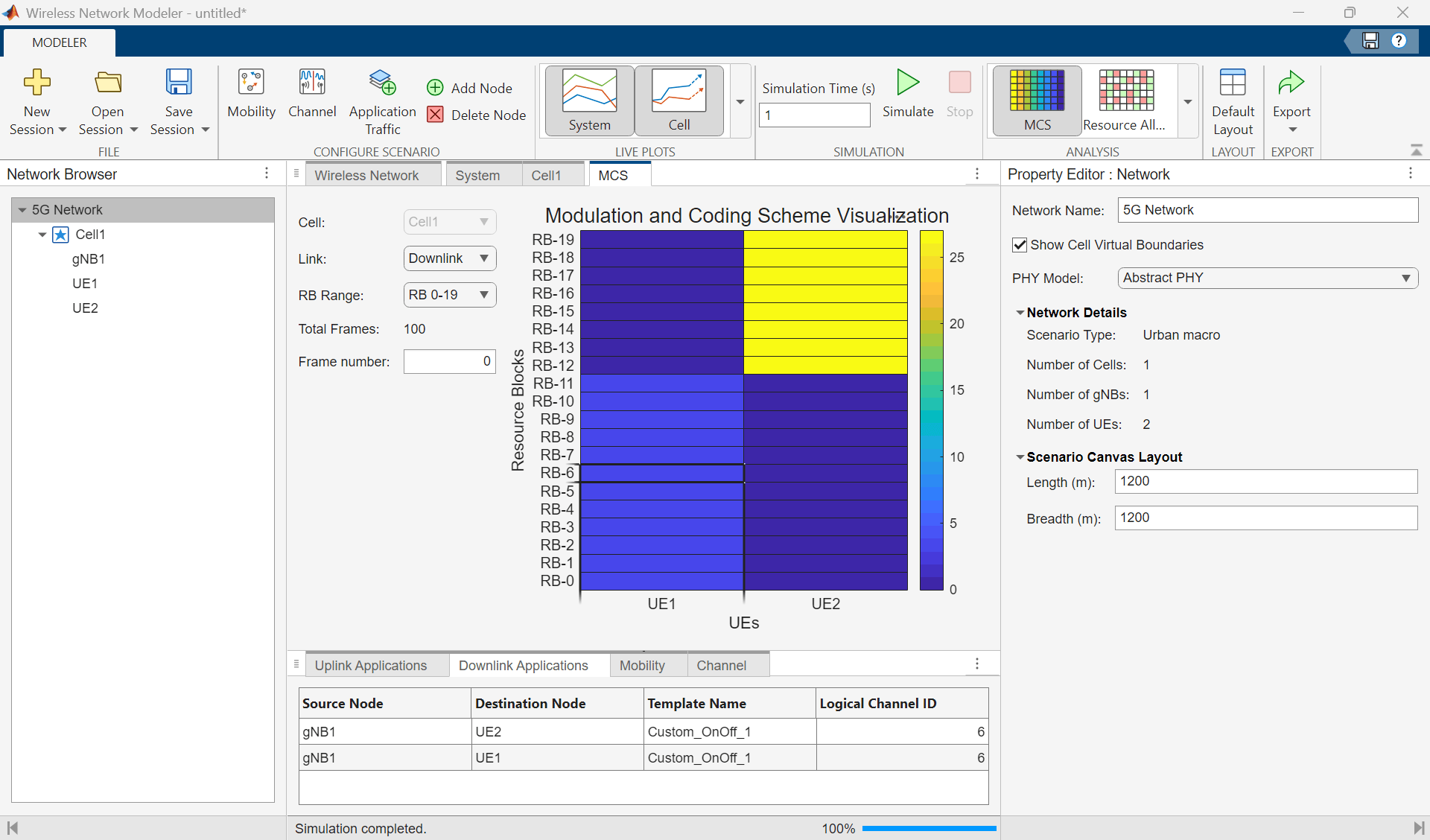Collapse the Network Details section
This screenshot has width=1430, height=840.
[x=1020, y=313]
